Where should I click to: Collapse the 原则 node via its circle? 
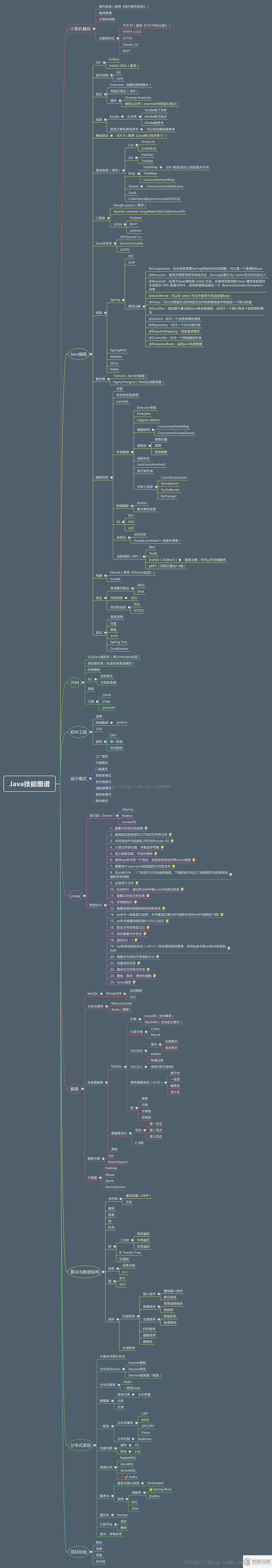(x=106, y=741)
